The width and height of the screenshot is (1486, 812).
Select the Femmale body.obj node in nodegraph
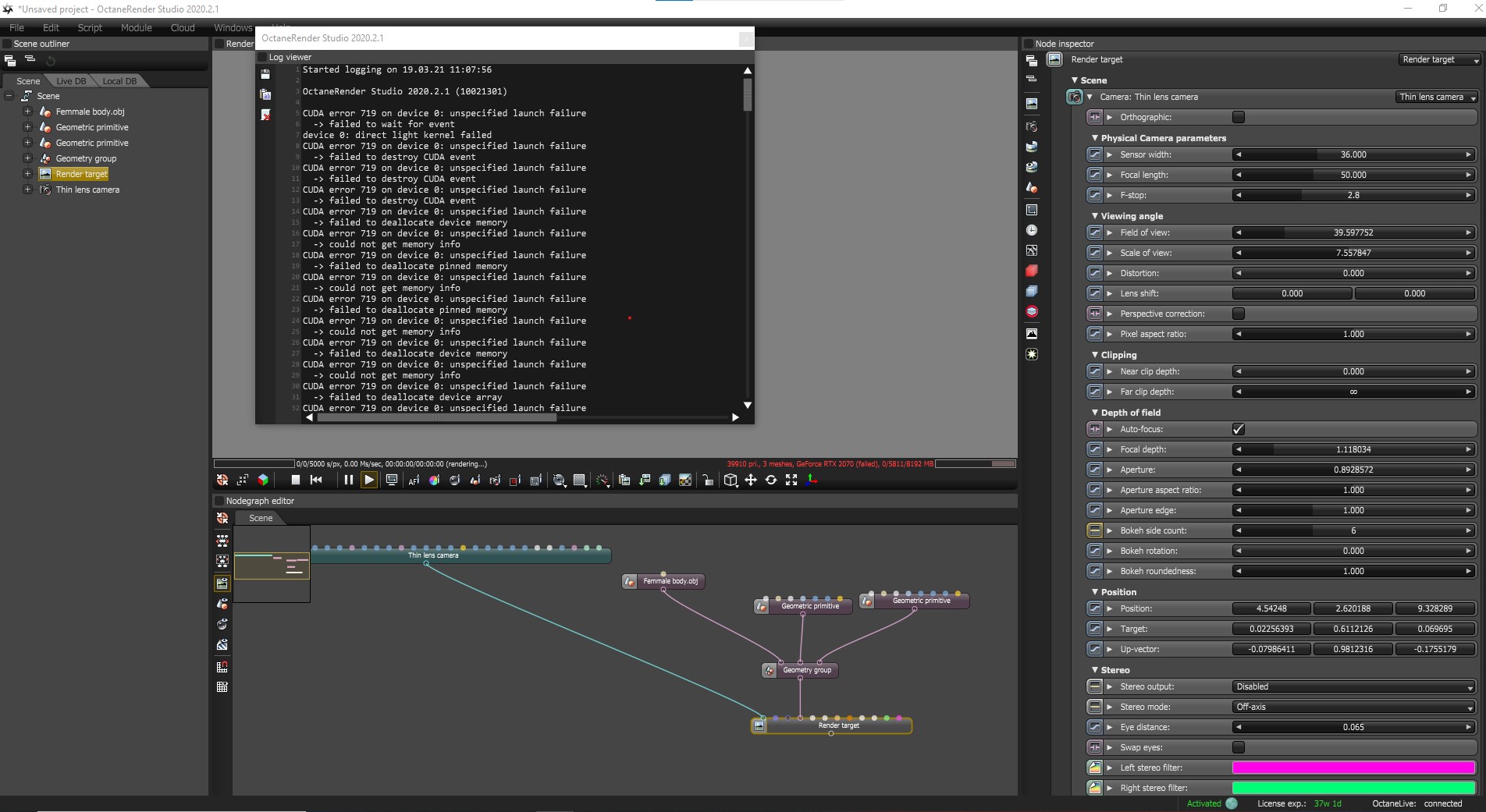coord(663,581)
